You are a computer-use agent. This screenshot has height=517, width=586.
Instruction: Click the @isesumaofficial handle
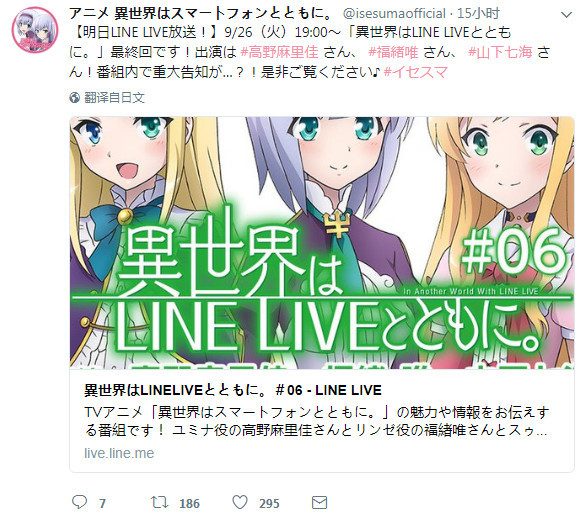coord(394,13)
